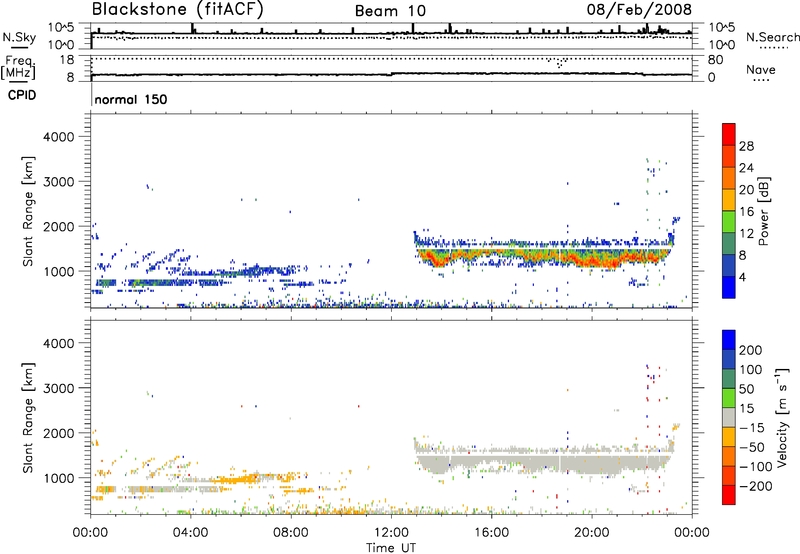
Task: Click the 04:00 time axis tick label
Action: click(190, 533)
